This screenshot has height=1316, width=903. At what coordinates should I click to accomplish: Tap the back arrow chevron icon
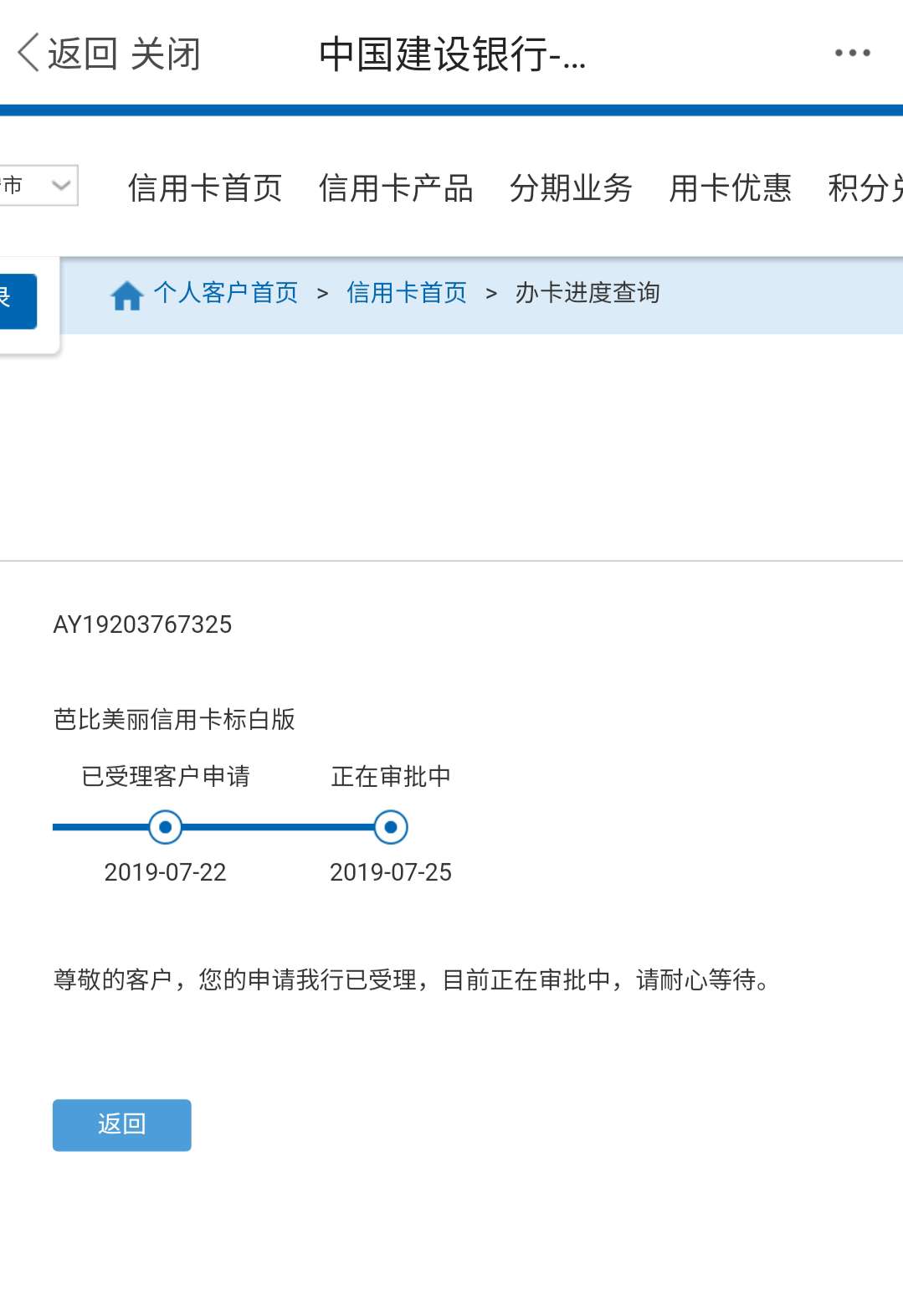(x=28, y=53)
